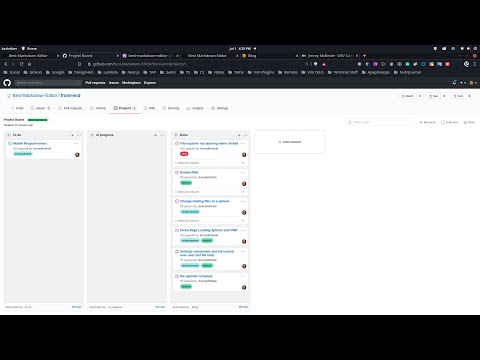This screenshot has height=360, width=480.
Task: Click Manage automation for Done column
Action: tap(244, 307)
